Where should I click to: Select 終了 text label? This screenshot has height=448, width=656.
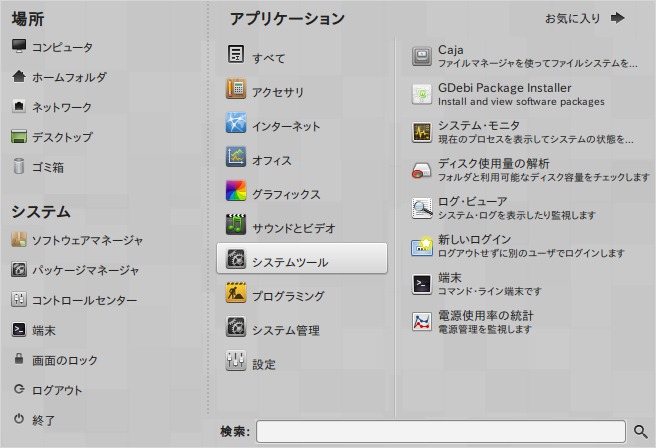44,420
